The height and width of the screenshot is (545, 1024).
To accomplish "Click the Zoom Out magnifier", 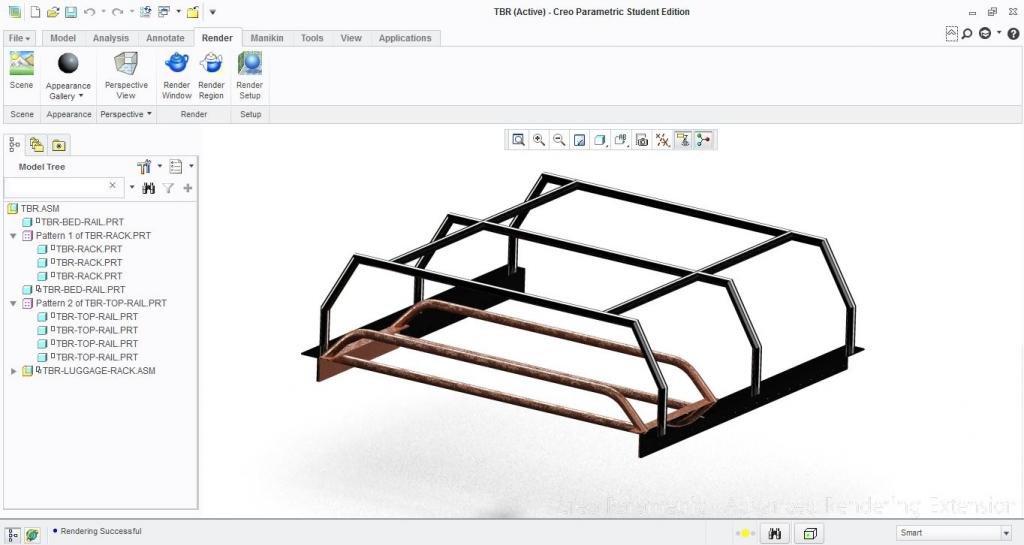I will click(559, 140).
